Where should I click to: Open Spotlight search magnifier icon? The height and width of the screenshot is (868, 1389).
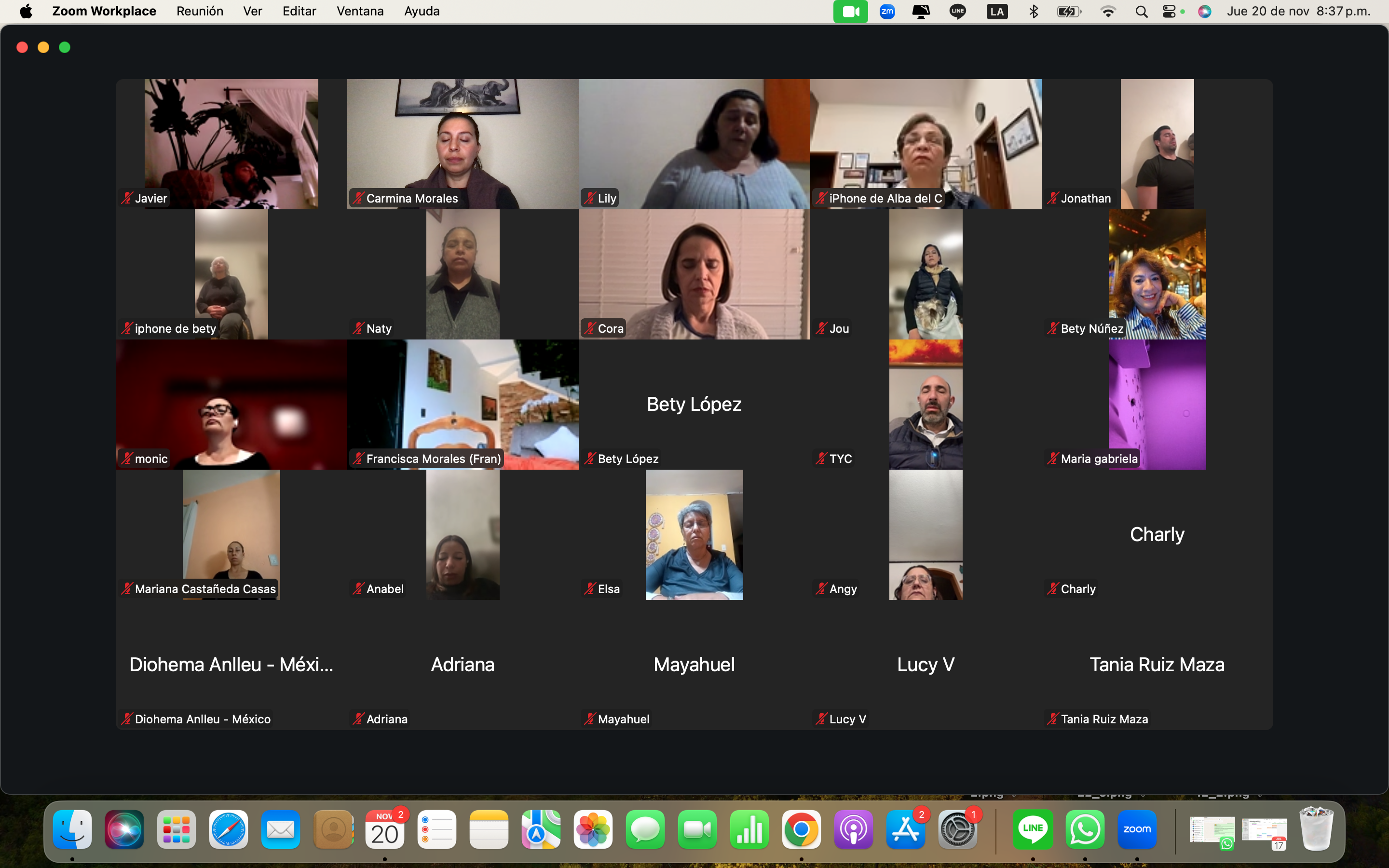pyautogui.click(x=1141, y=12)
